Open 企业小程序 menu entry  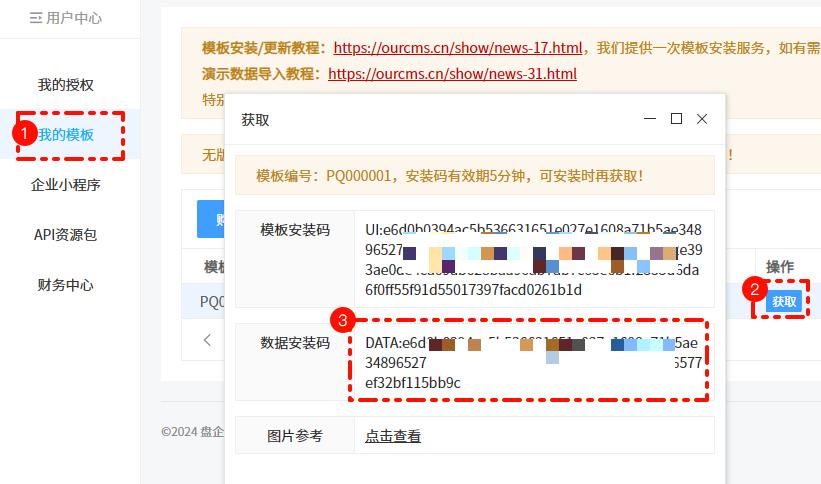(65, 185)
